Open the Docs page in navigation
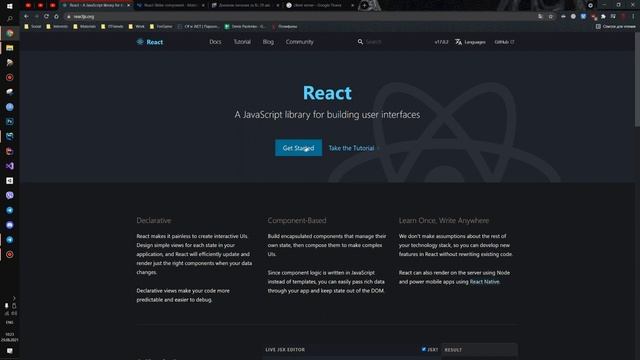The height and width of the screenshot is (360, 640). 215,42
